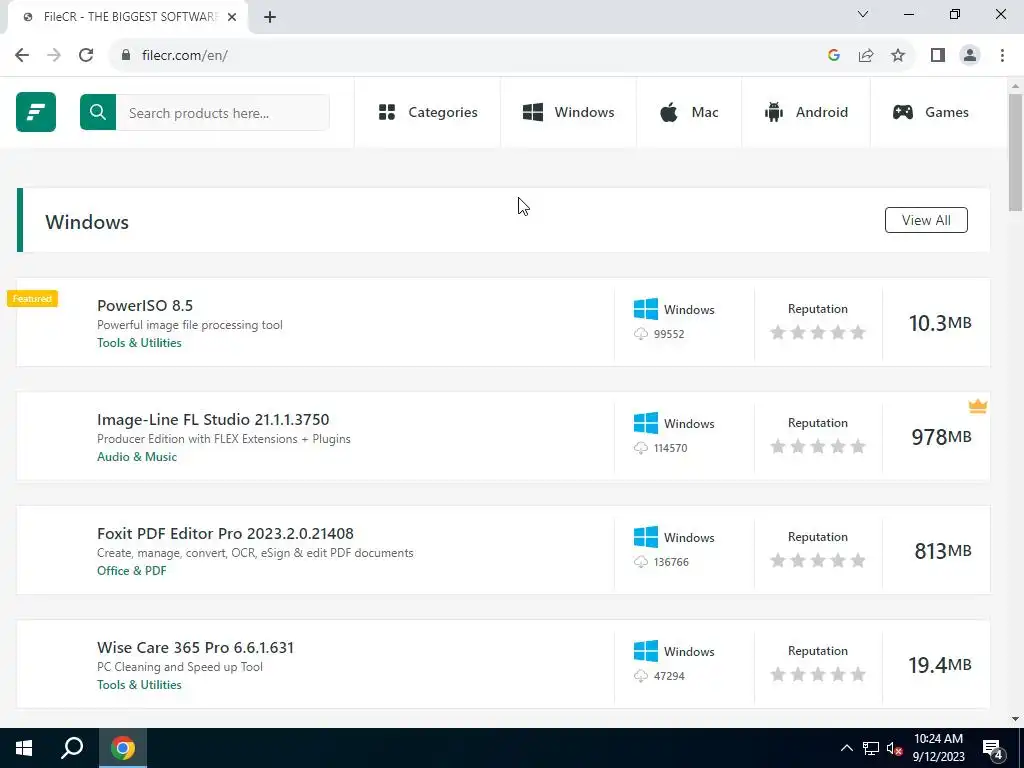The height and width of the screenshot is (768, 1024).
Task: Open the PowerISO 8.5 listing
Action: pos(145,306)
